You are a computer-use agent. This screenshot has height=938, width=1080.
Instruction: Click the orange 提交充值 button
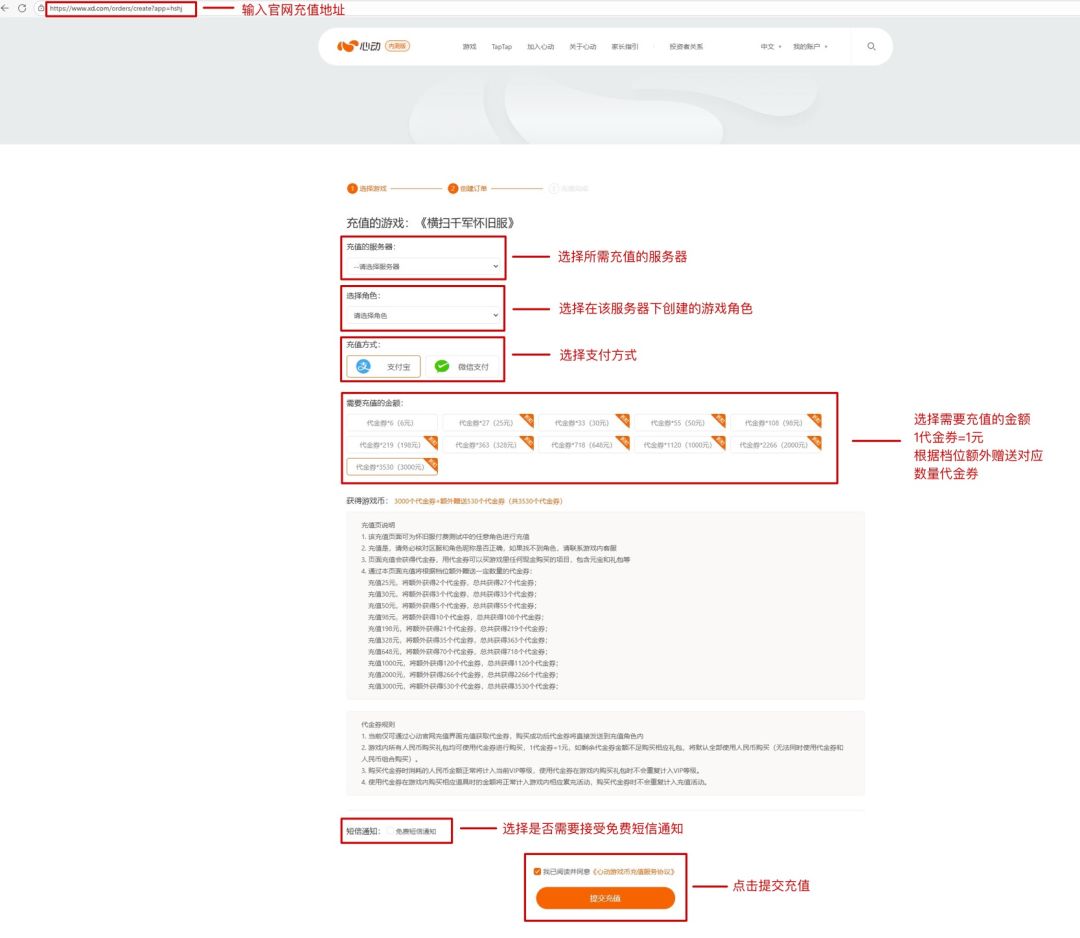(605, 898)
